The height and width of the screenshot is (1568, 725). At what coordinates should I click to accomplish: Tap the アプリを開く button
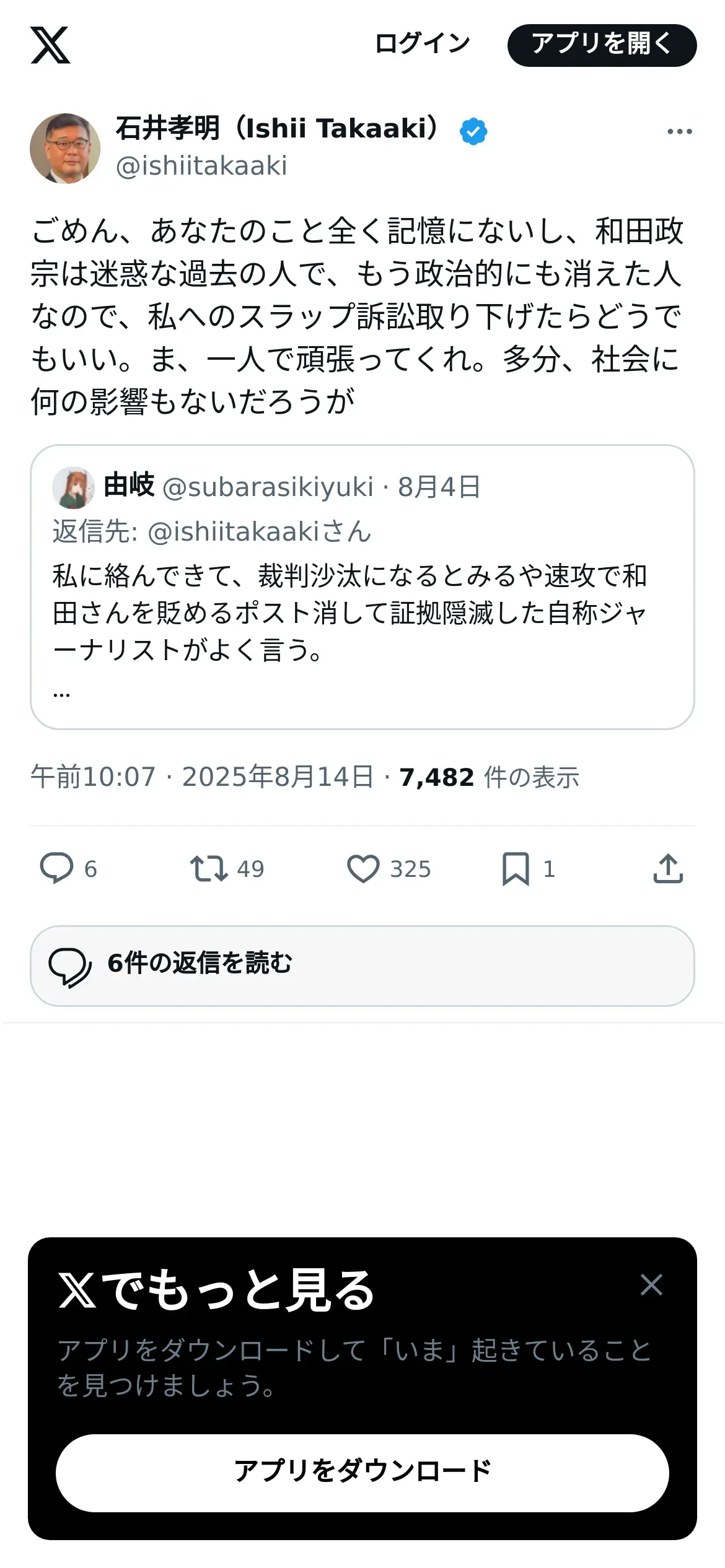602,45
